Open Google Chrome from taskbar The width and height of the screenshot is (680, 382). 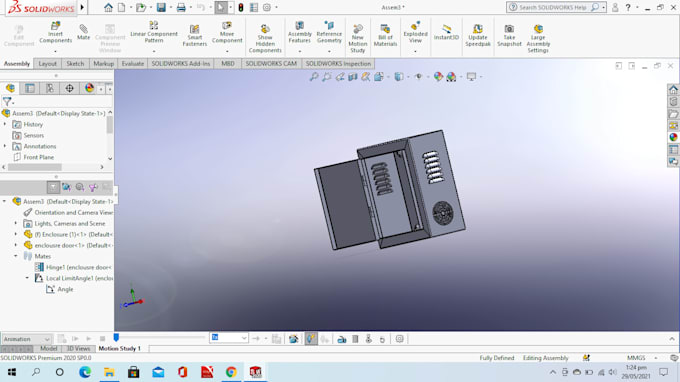point(231,372)
